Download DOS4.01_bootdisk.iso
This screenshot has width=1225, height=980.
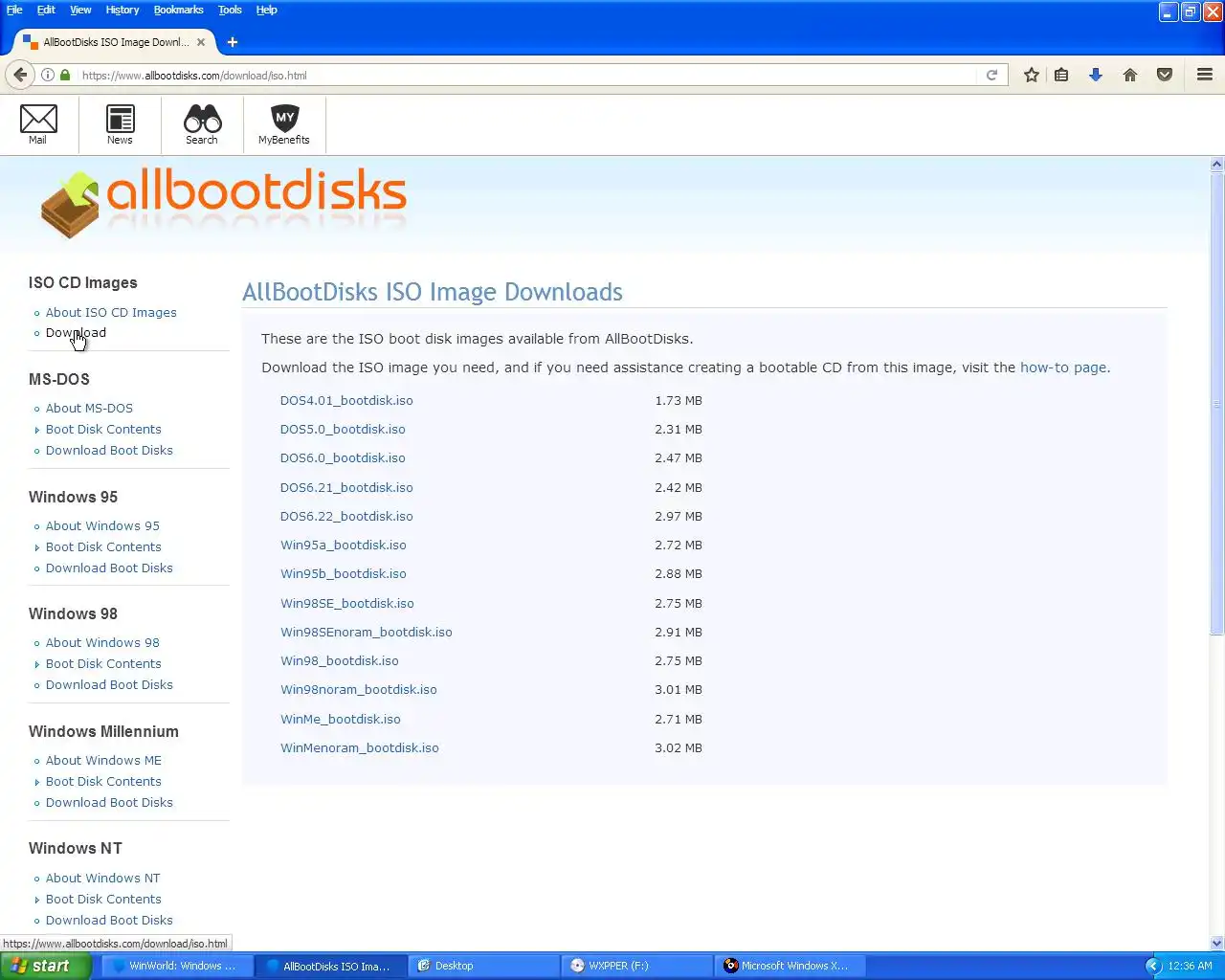pos(346,400)
